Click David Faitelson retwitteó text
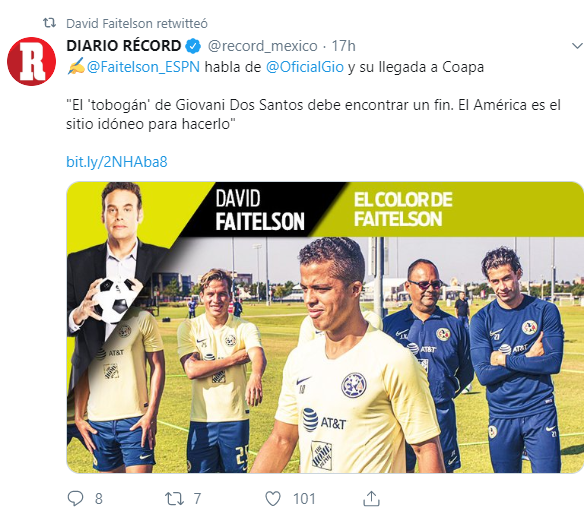 pos(137,23)
